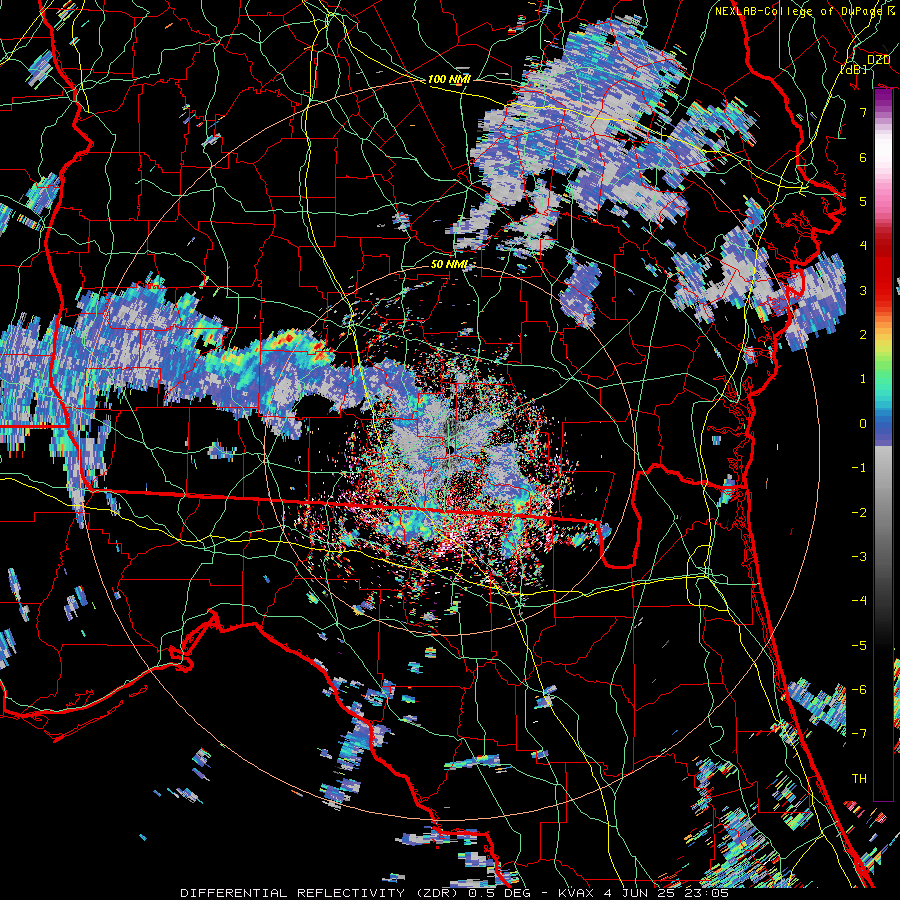Click the 7 value on color scale
The image size is (900, 900).
point(863,112)
